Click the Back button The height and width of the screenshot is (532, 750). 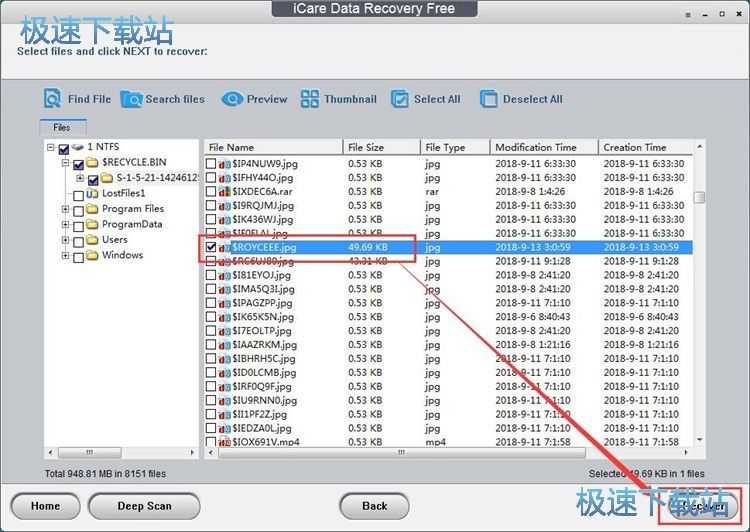tap(375, 506)
